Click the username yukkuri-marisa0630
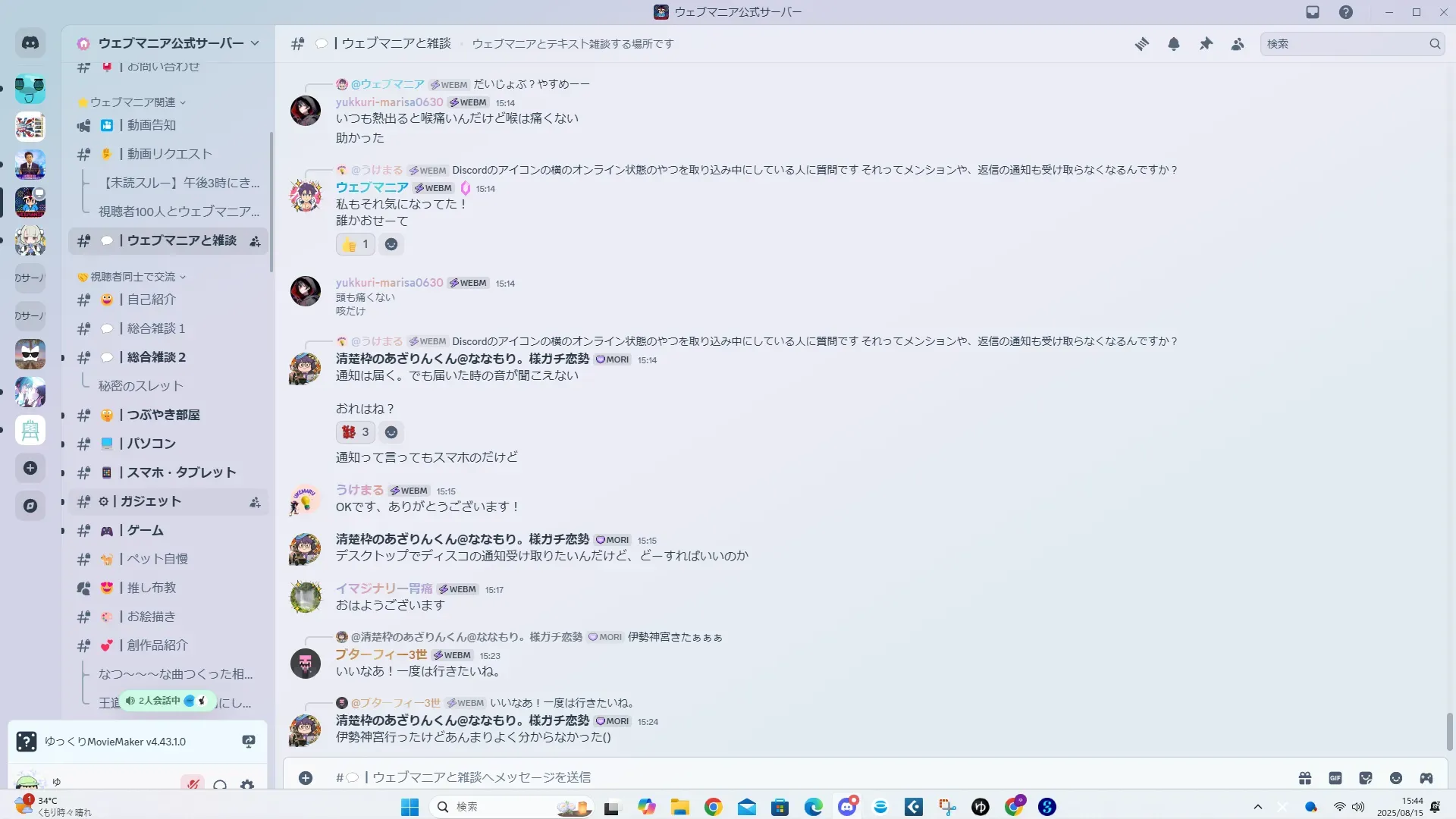 (389, 102)
